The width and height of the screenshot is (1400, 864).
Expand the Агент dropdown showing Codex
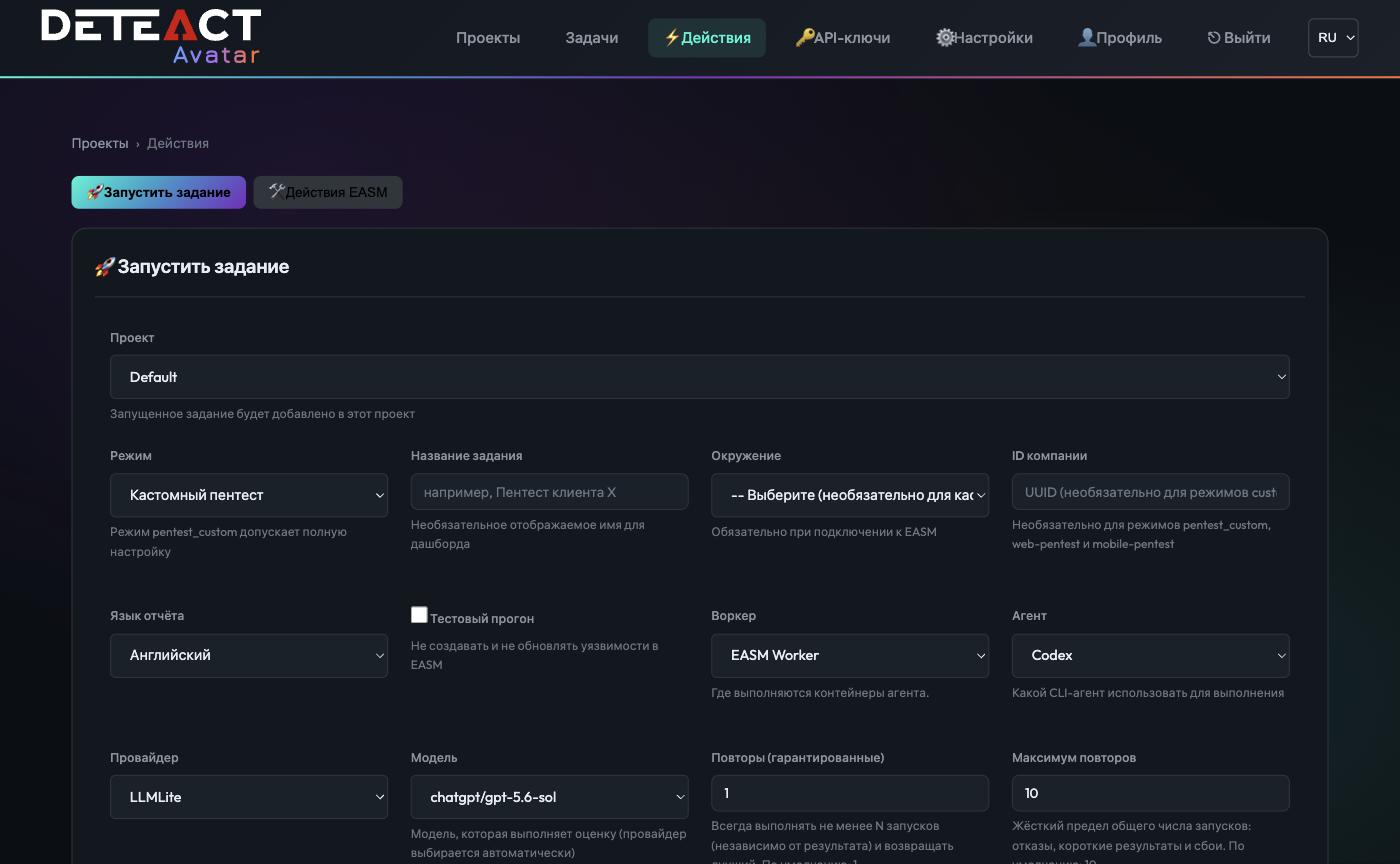click(x=1151, y=656)
